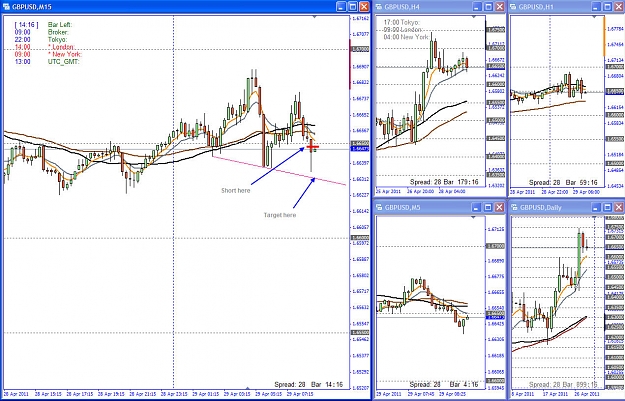Close the GBPUSD,H4 chart window
The image size is (625, 401).
click(499, 6)
